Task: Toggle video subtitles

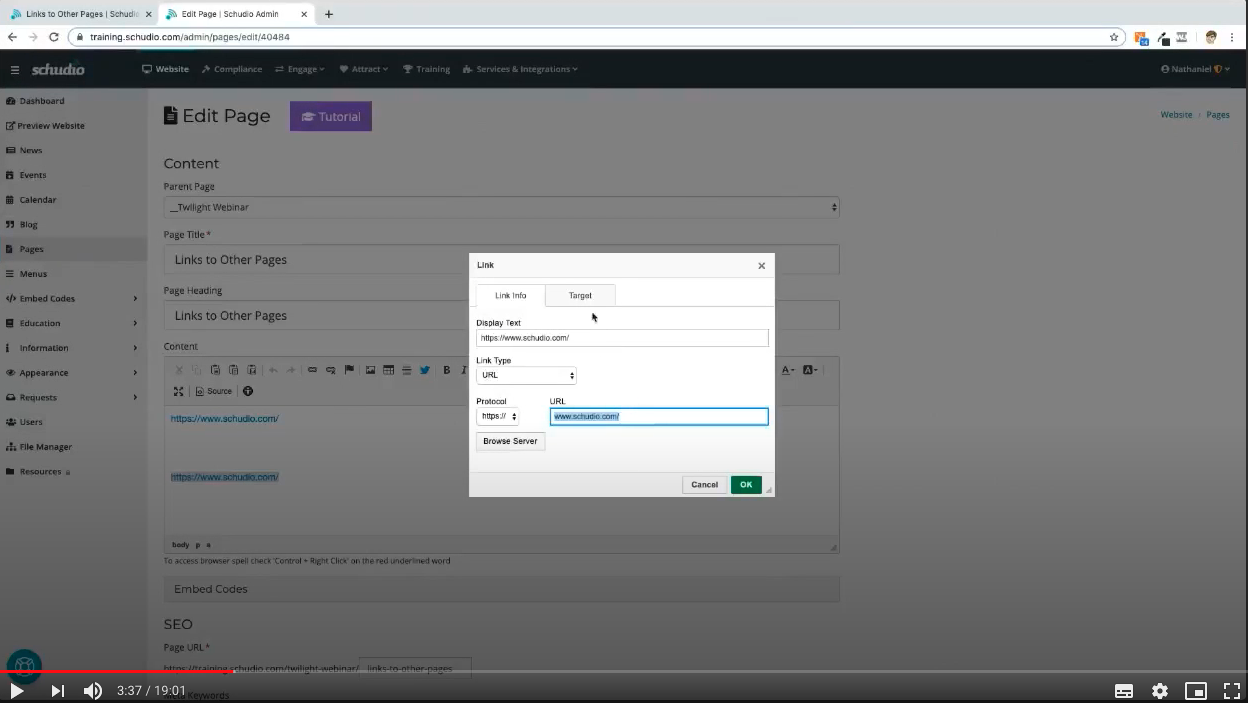Action: (1124, 690)
